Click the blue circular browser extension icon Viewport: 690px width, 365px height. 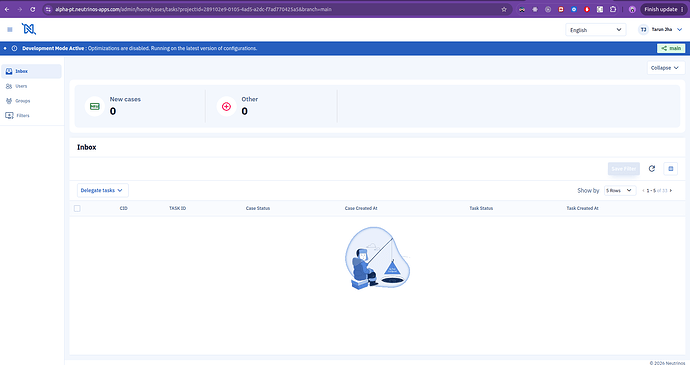[574, 9]
